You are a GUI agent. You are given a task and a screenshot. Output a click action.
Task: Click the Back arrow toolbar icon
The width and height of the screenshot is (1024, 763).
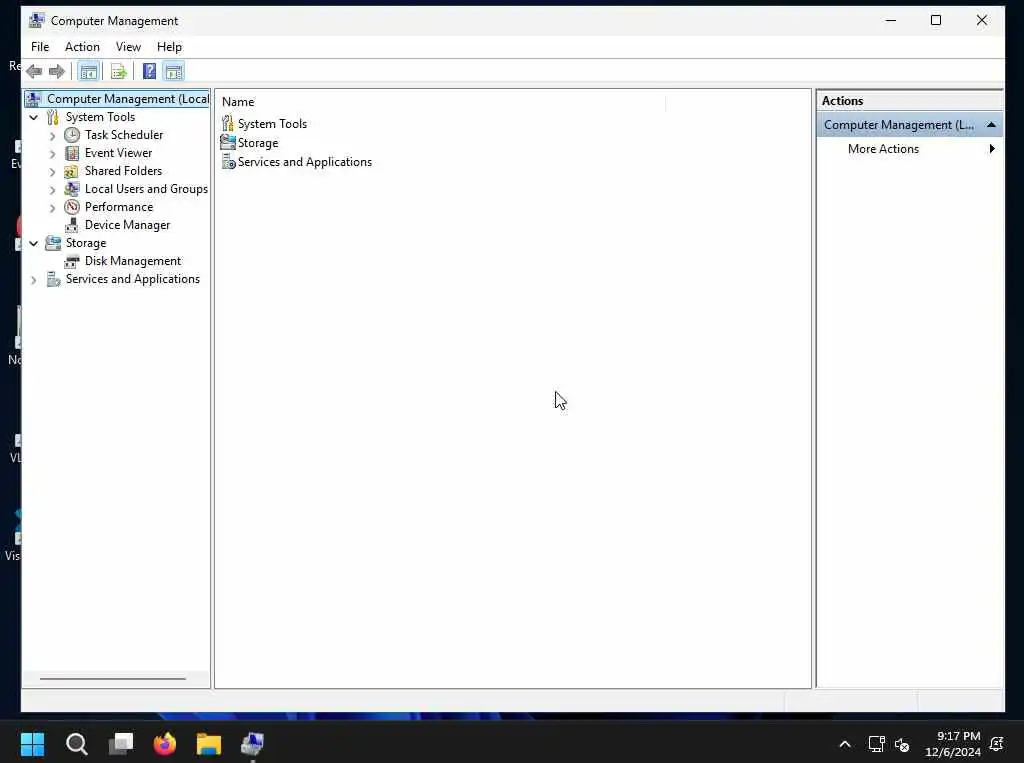(34, 71)
